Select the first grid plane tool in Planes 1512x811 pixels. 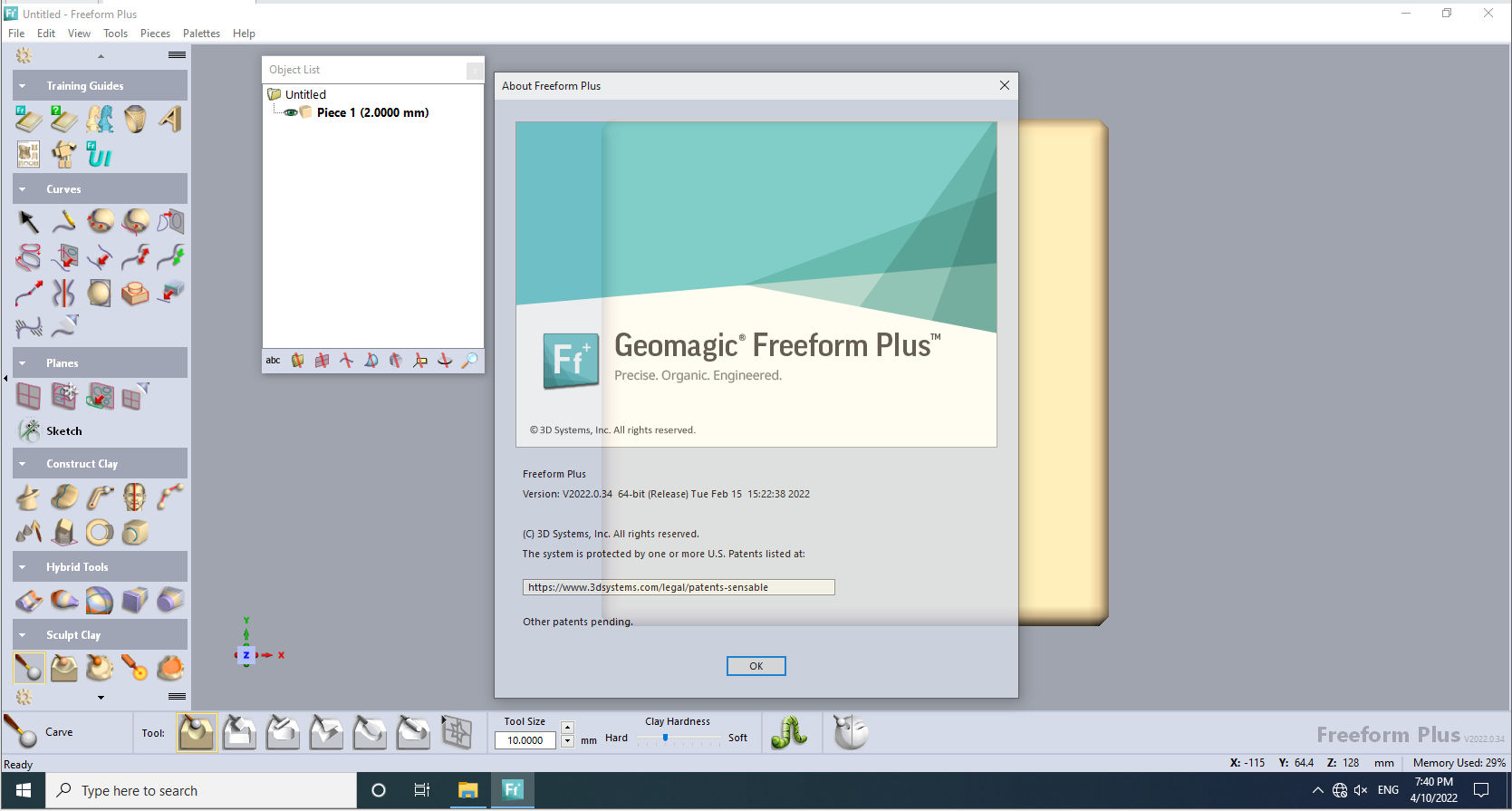coord(28,396)
